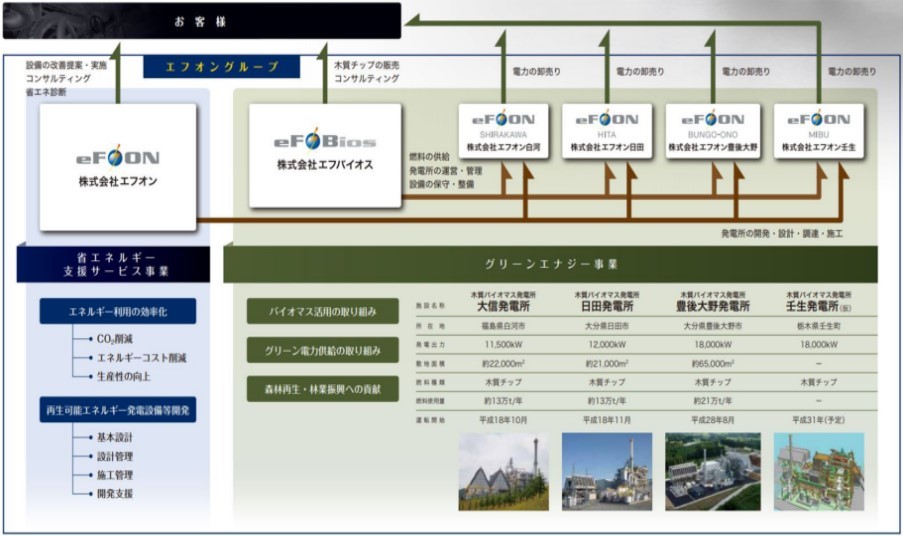Click the 発電出力 row header
This screenshot has height=536, width=903.
(x=430, y=344)
